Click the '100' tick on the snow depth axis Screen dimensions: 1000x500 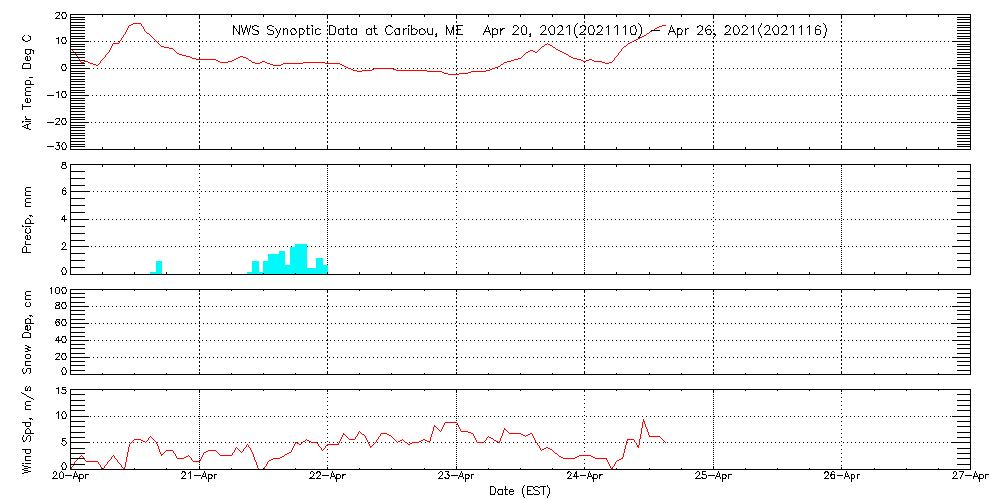pyautogui.click(x=57, y=291)
